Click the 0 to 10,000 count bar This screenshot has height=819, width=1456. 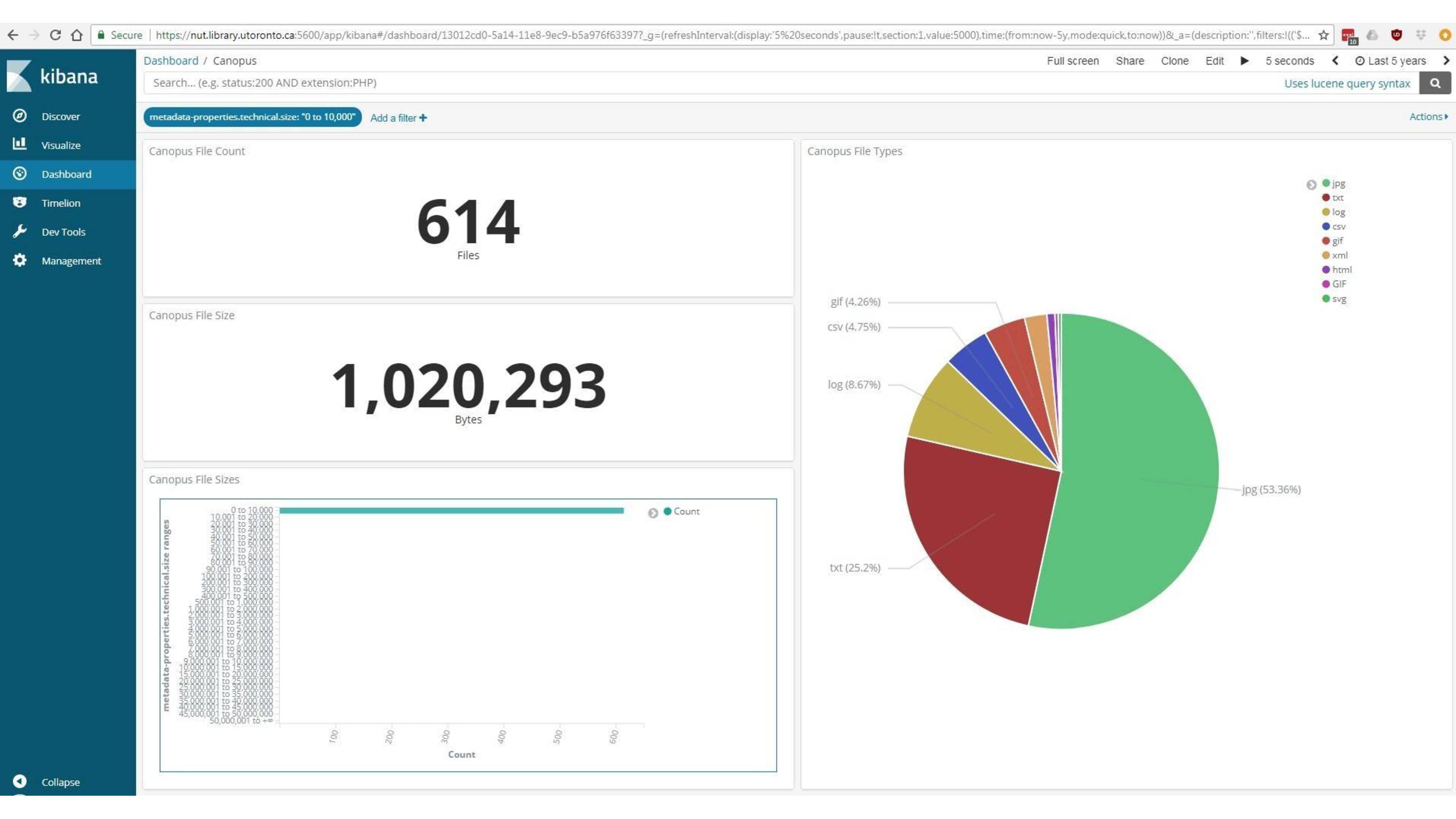pos(451,510)
